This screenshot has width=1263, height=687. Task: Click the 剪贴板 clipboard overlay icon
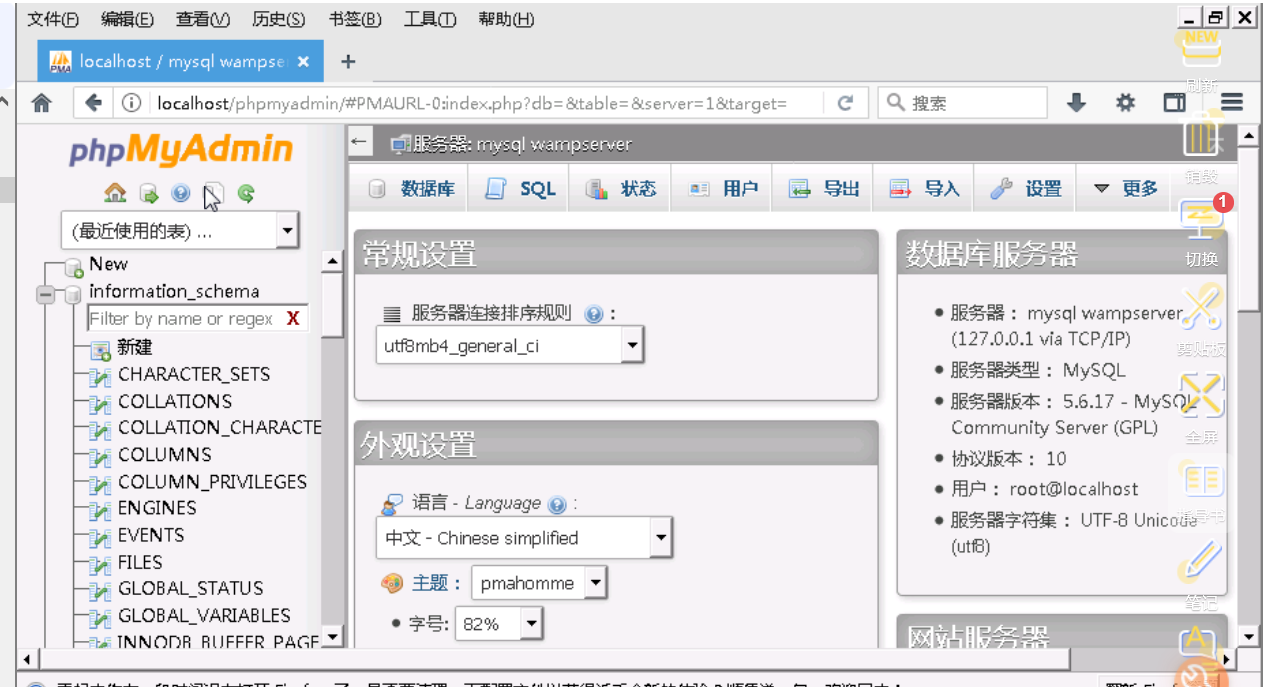pos(1201,309)
